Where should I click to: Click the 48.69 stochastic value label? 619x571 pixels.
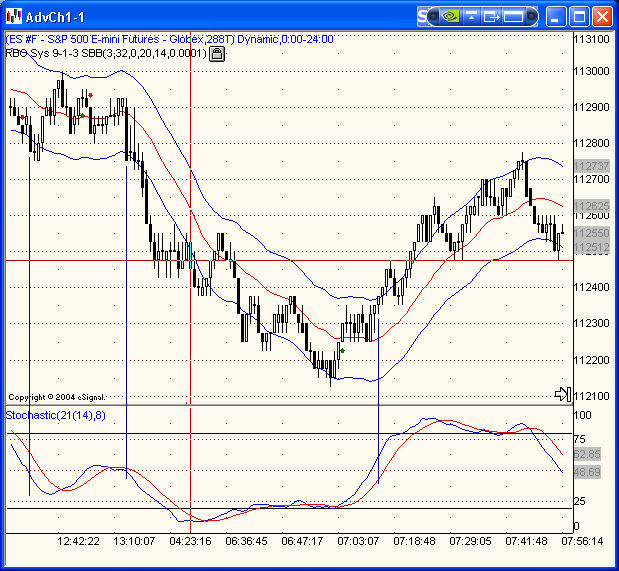click(586, 471)
